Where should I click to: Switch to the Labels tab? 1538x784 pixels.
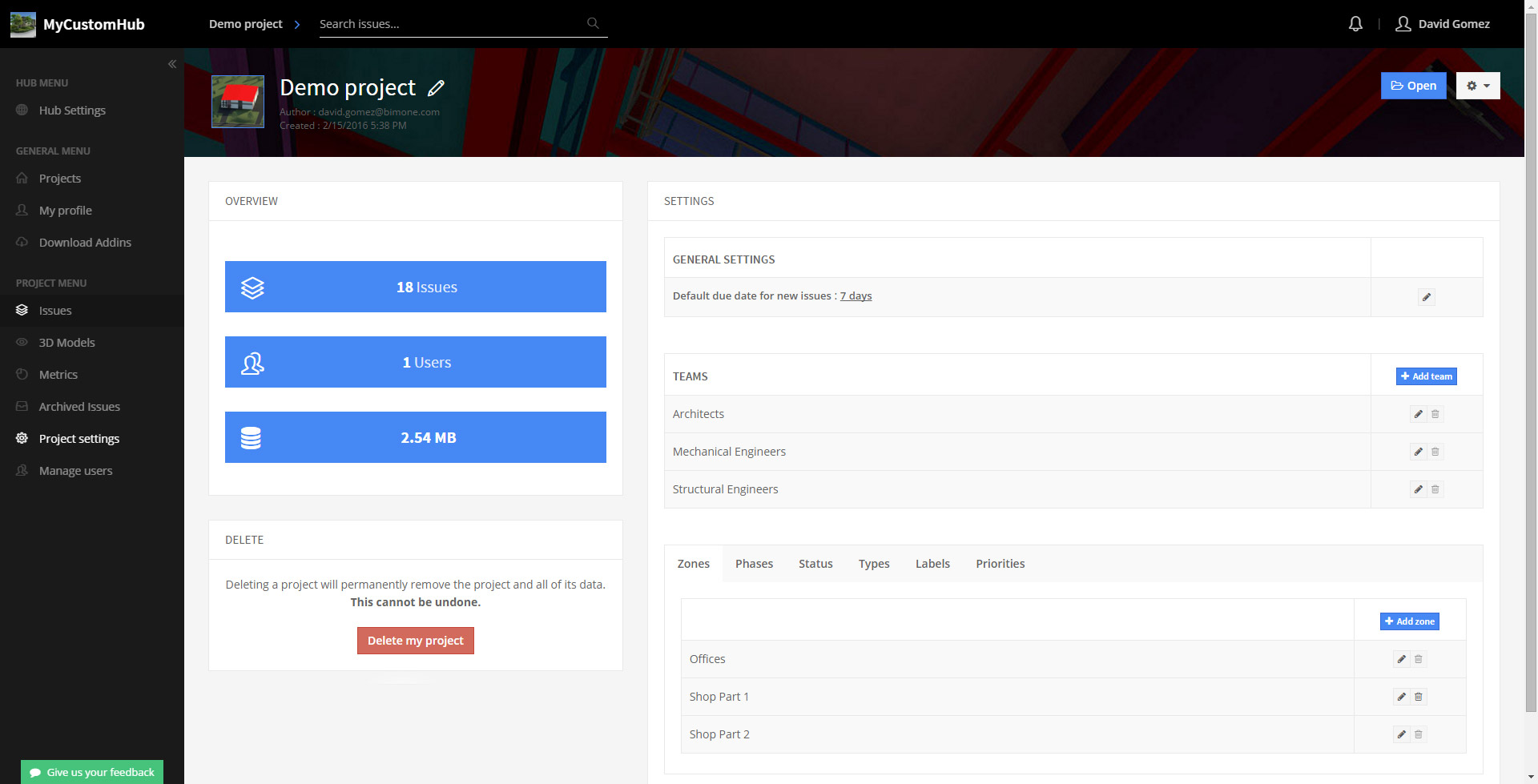(932, 564)
